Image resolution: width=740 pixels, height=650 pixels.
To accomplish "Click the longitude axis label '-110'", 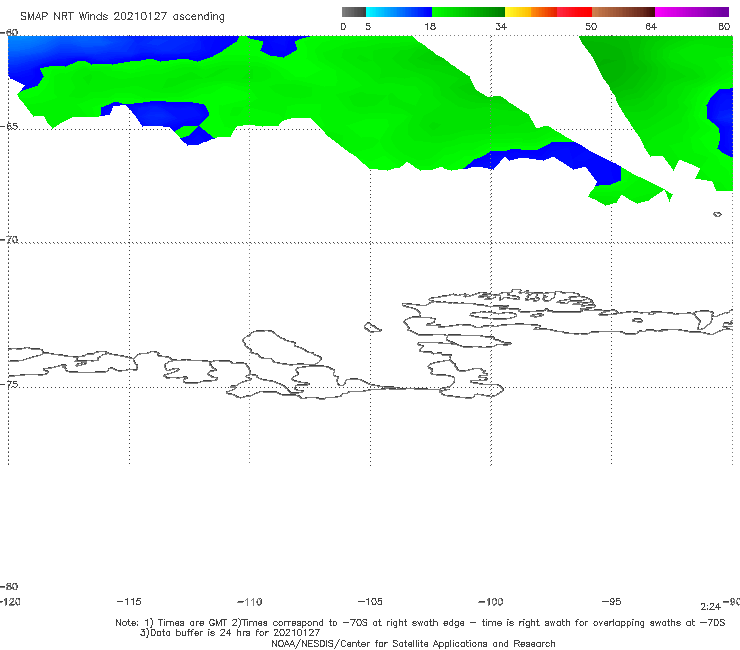I will coord(250,602).
